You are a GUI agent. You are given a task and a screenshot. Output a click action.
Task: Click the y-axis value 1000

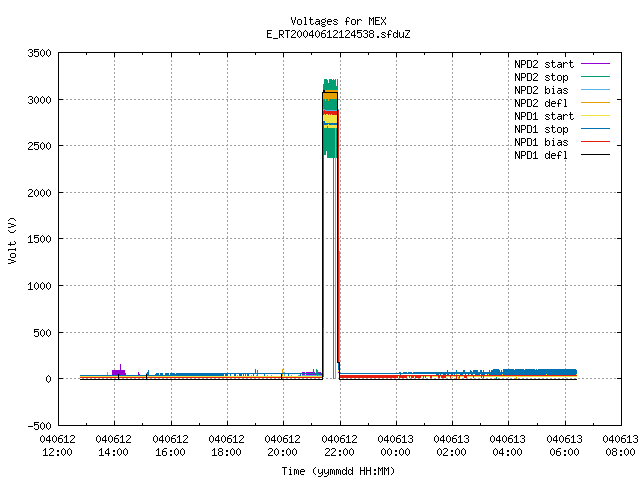pyautogui.click(x=40, y=286)
